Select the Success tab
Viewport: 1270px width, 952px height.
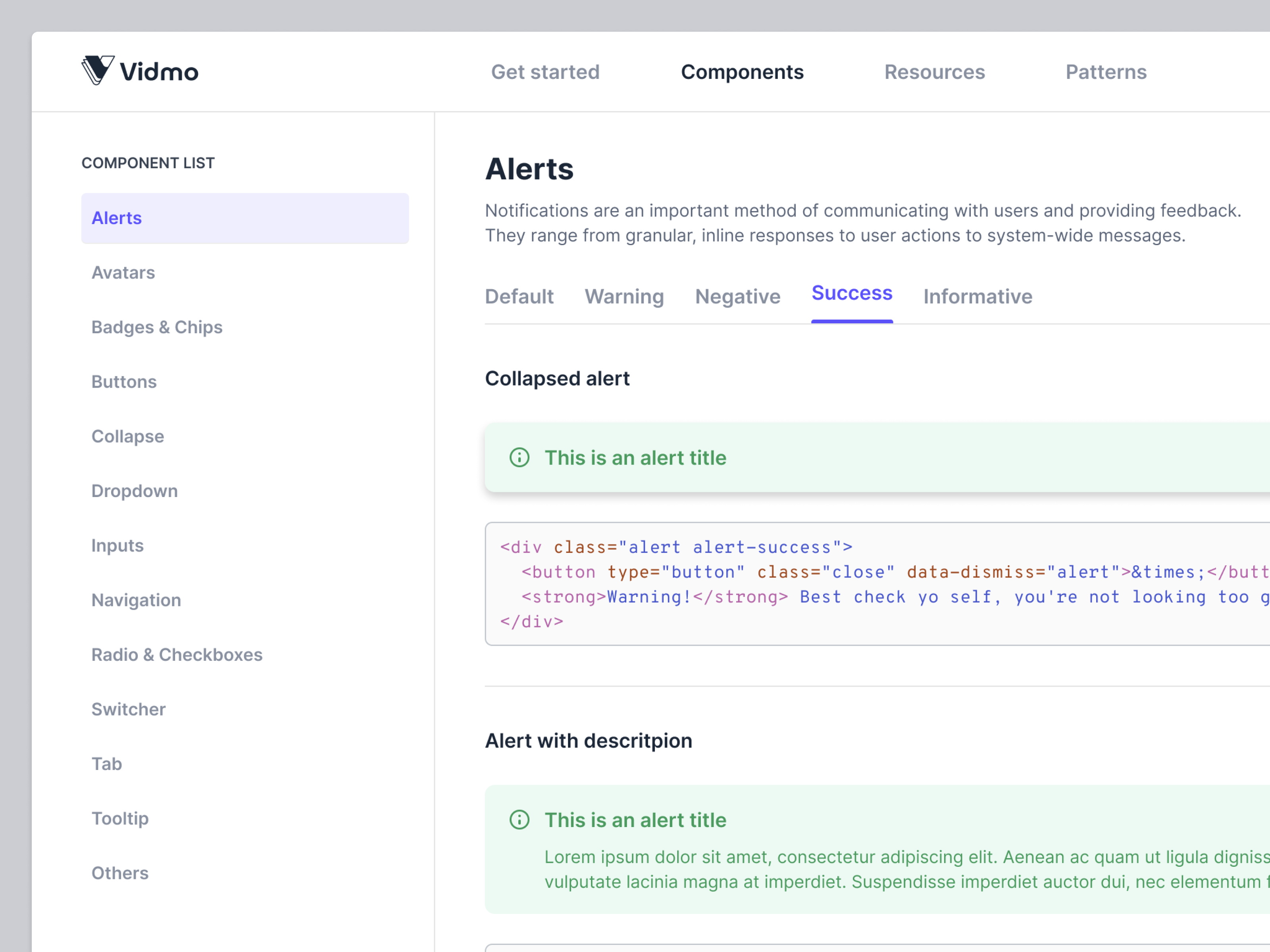click(851, 293)
